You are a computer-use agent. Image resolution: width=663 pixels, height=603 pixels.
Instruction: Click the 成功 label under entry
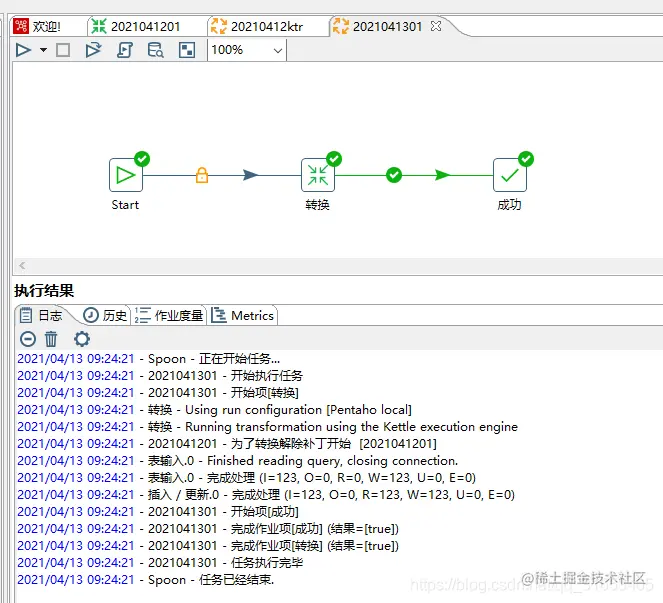pos(510,205)
